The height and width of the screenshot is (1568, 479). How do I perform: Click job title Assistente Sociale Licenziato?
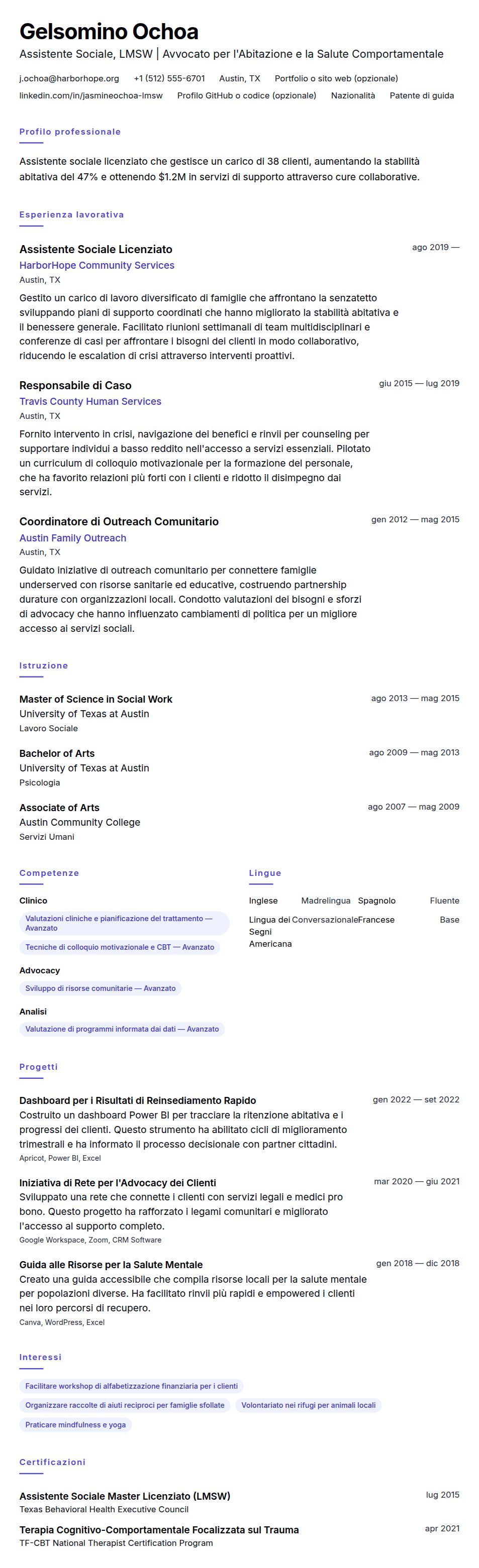[x=95, y=250]
